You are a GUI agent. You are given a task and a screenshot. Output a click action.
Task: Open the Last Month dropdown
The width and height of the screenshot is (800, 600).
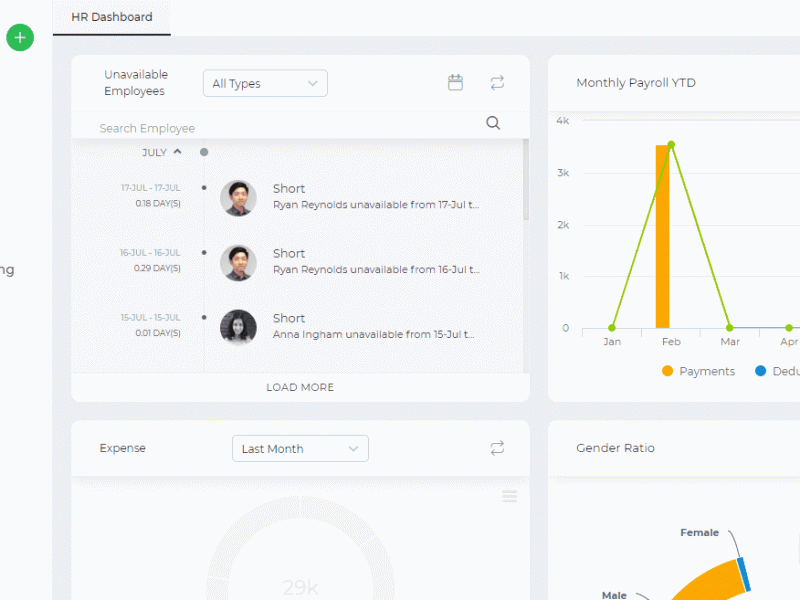300,448
